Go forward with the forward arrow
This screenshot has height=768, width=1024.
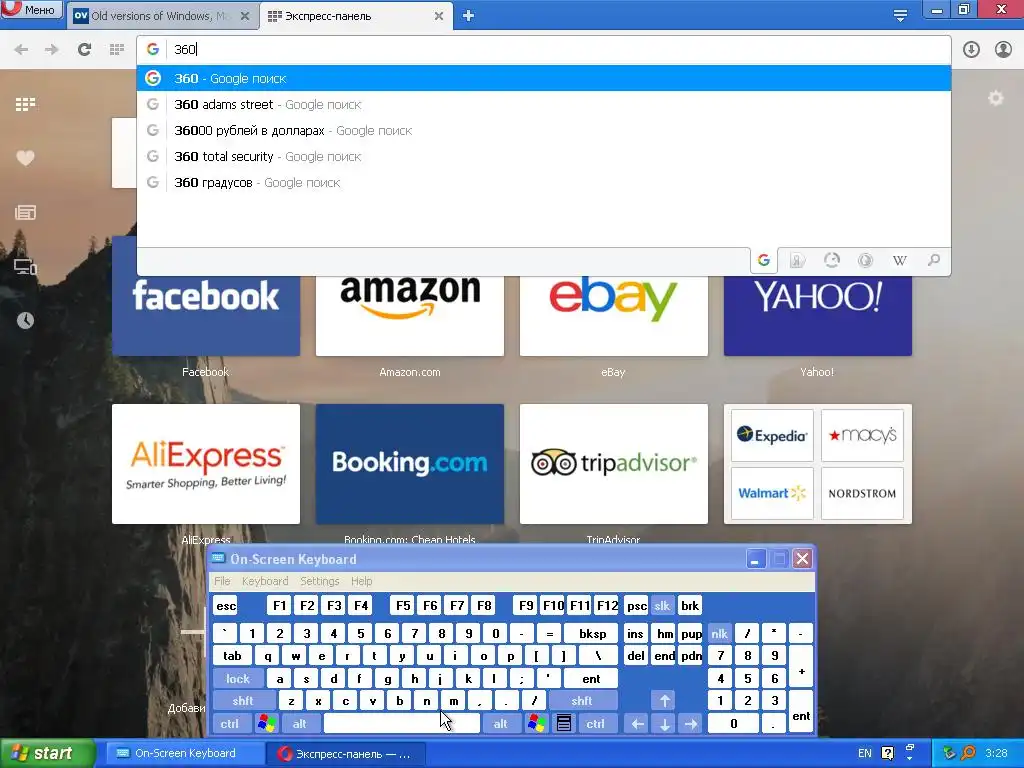[52, 49]
